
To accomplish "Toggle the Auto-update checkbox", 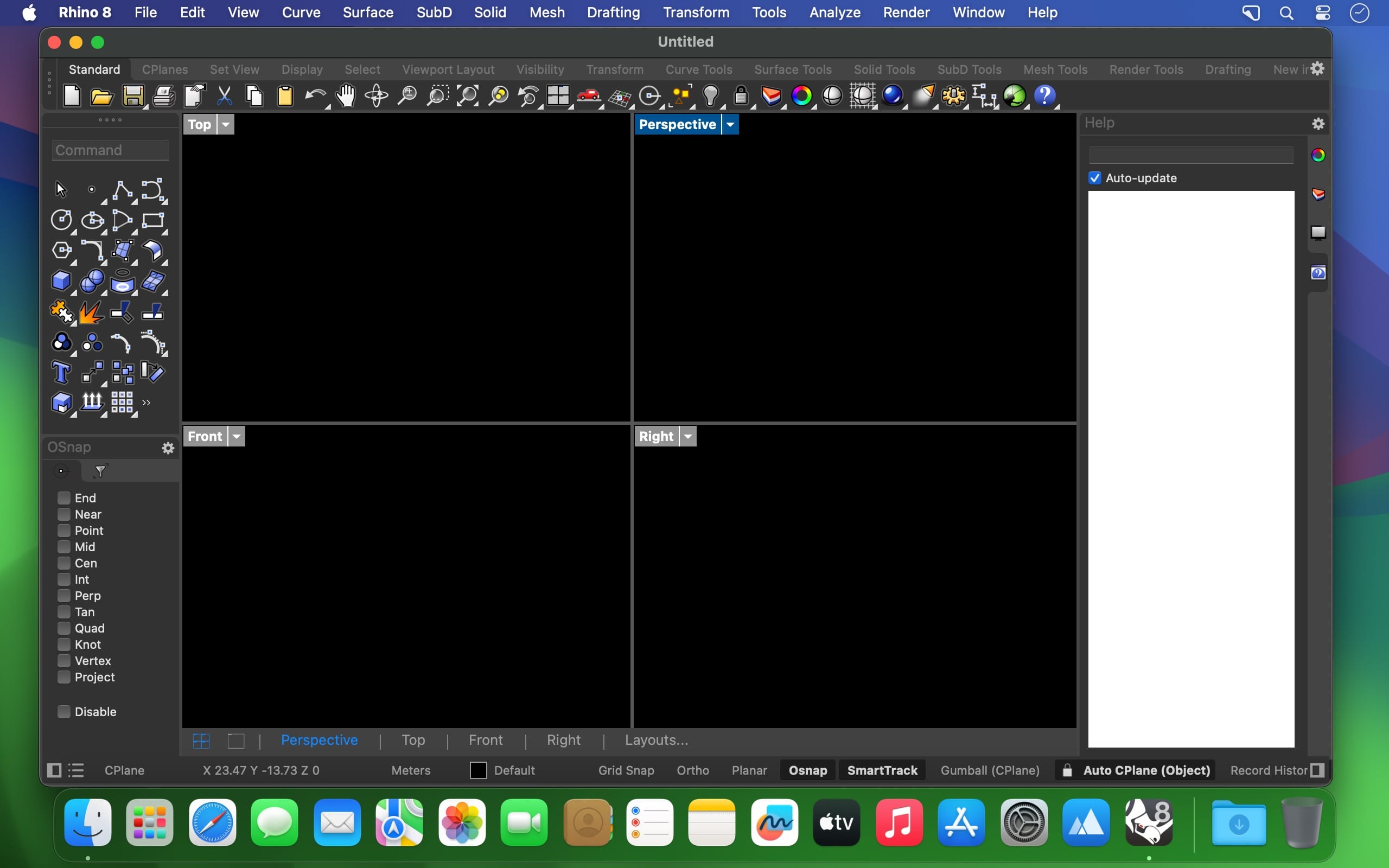I will (x=1095, y=178).
